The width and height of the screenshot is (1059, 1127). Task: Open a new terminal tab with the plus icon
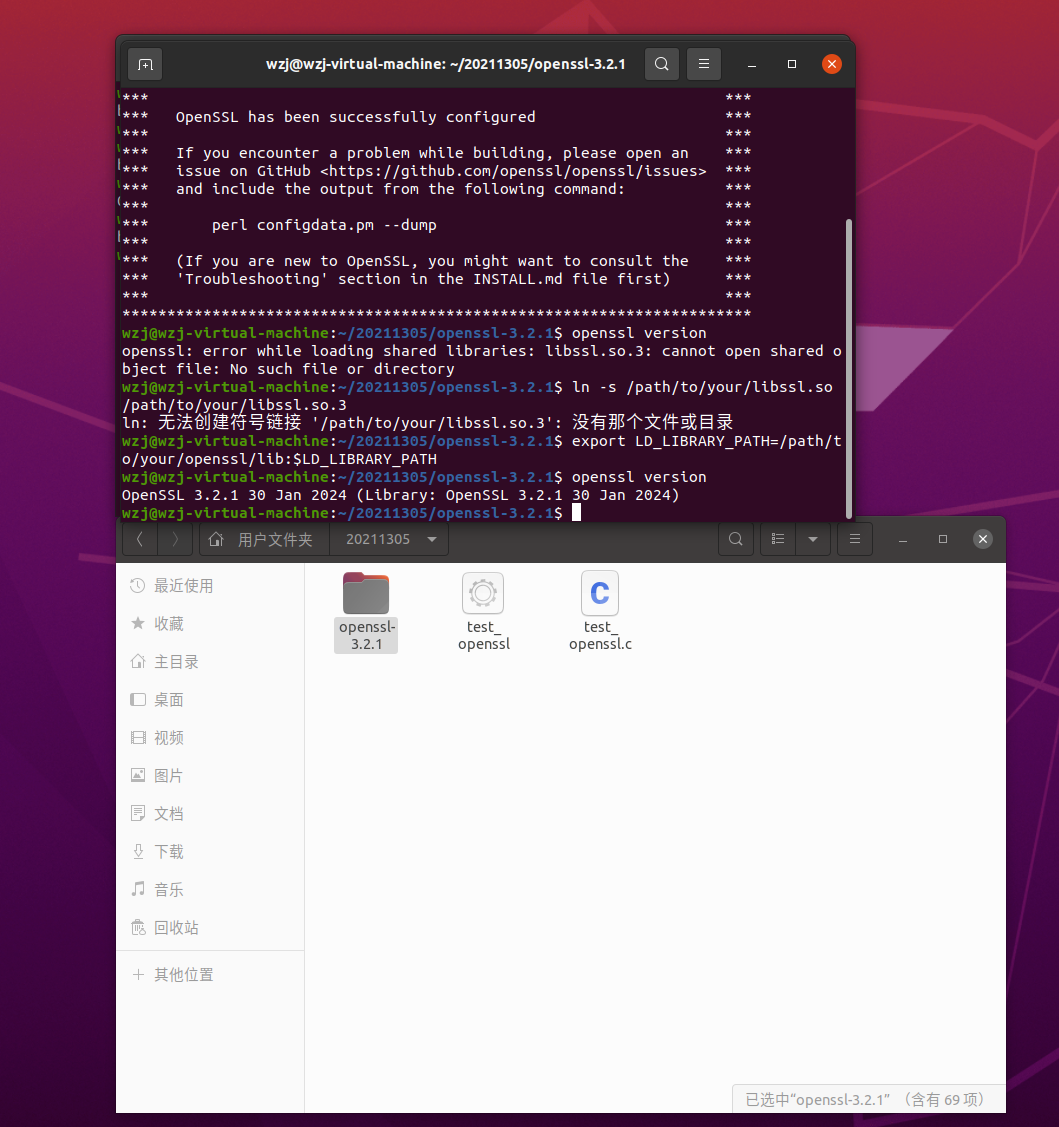click(x=145, y=65)
